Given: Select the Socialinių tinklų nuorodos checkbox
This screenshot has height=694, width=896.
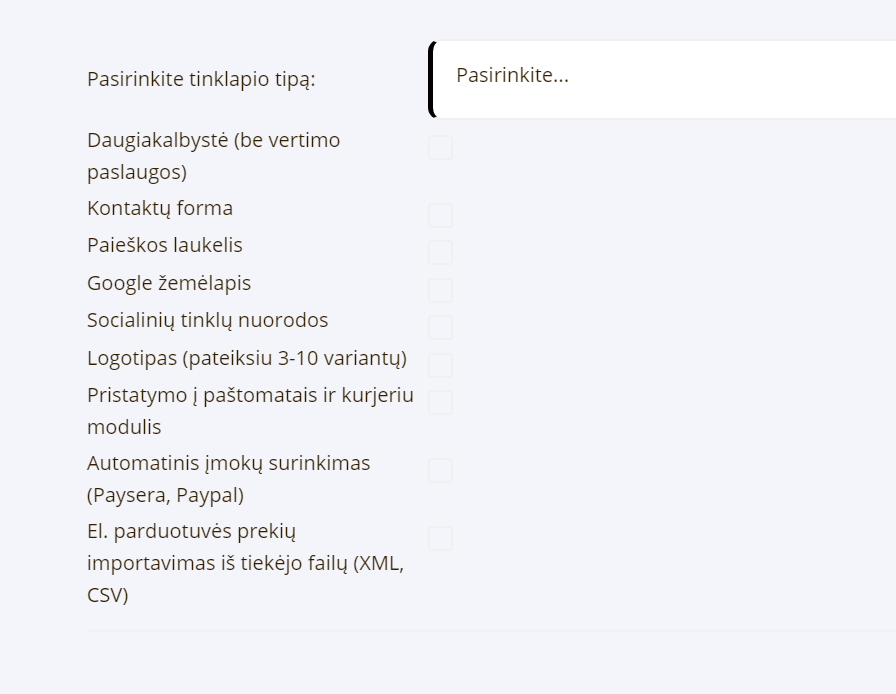Looking at the screenshot, I should click(x=440, y=327).
